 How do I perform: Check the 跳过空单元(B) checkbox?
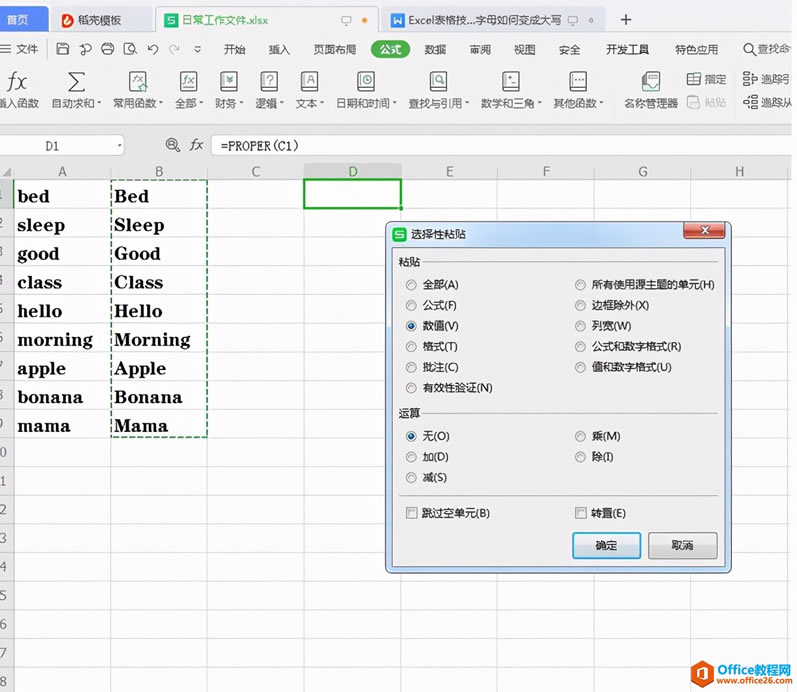coord(411,513)
